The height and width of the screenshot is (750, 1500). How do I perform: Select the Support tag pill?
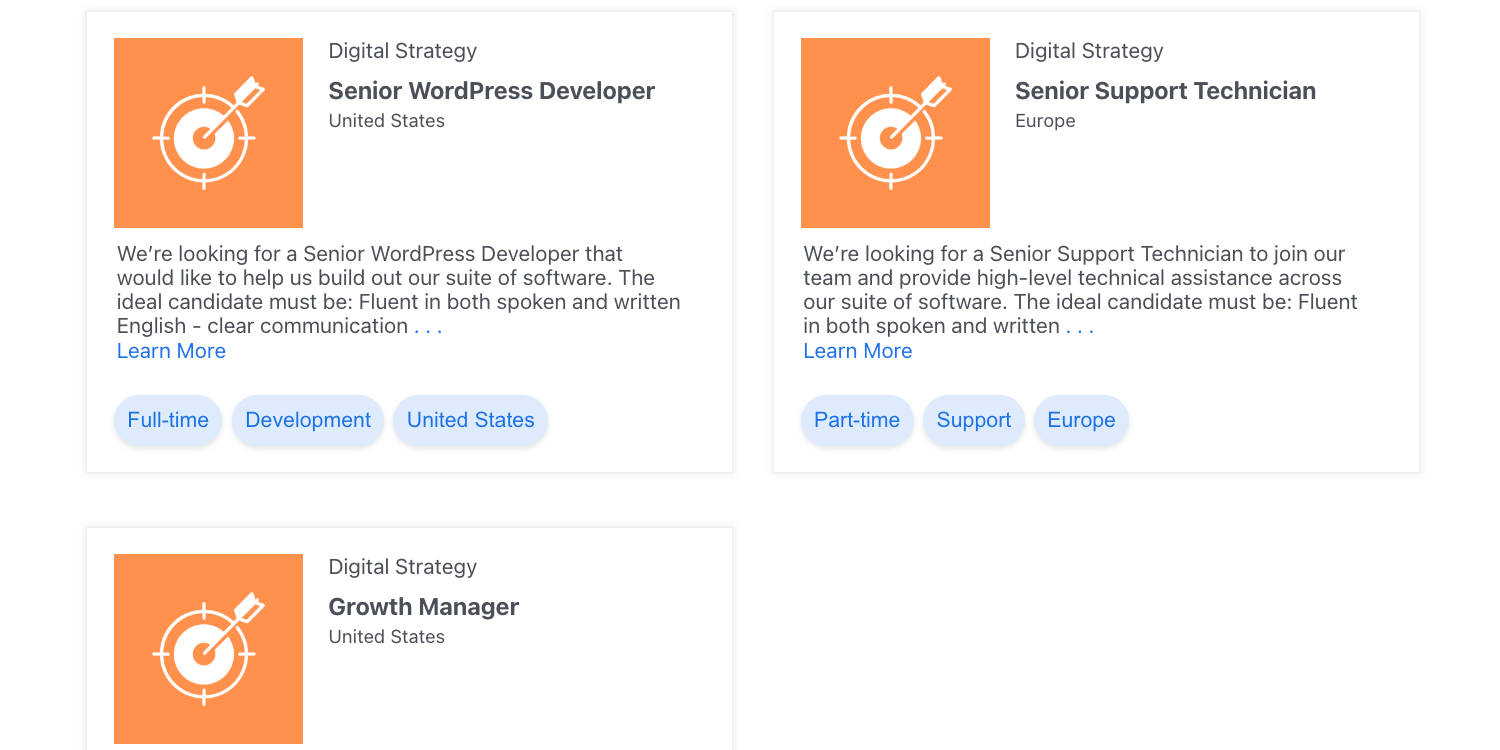tap(973, 420)
